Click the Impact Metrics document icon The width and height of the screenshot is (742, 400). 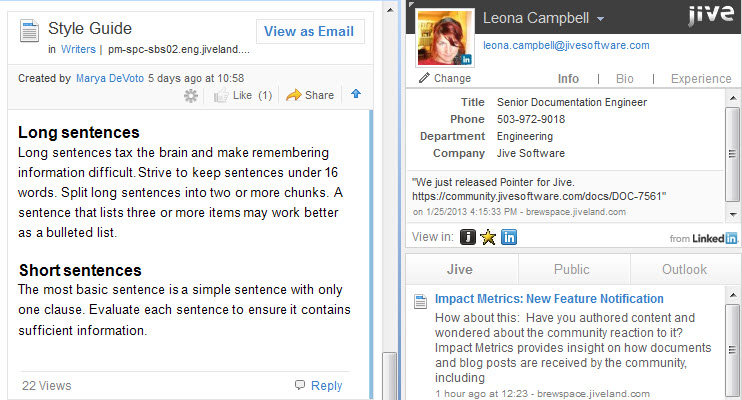pos(420,301)
